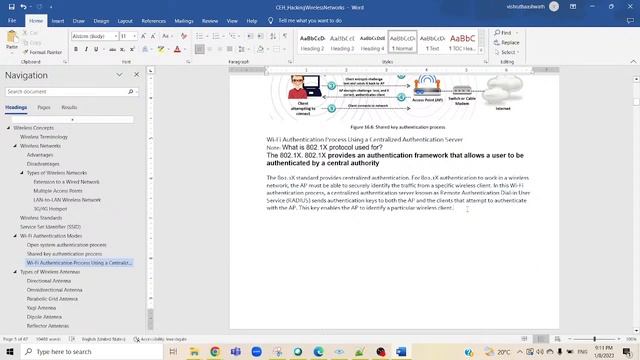
Task: Toggle Justify alignment button
Action: point(230,49)
